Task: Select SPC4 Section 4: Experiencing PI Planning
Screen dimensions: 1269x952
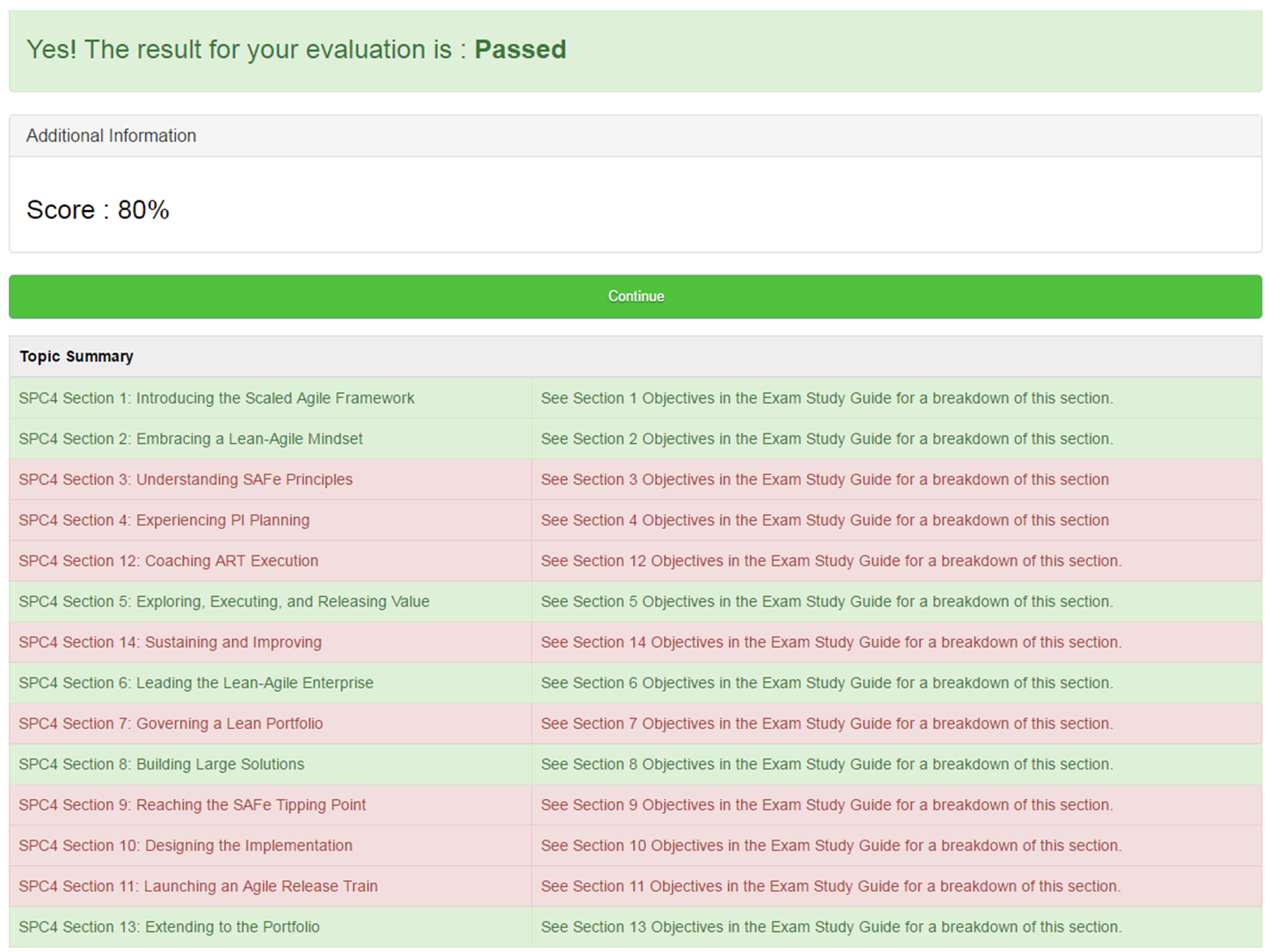Action: (x=164, y=520)
